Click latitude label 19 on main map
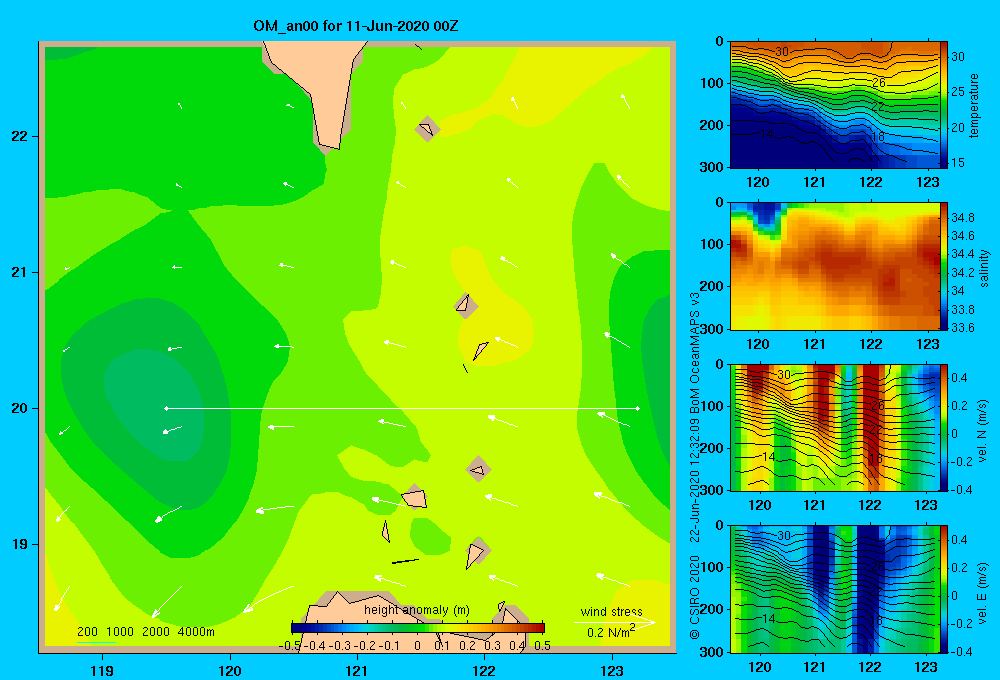Image resolution: width=1000 pixels, height=680 pixels. (x=19, y=544)
